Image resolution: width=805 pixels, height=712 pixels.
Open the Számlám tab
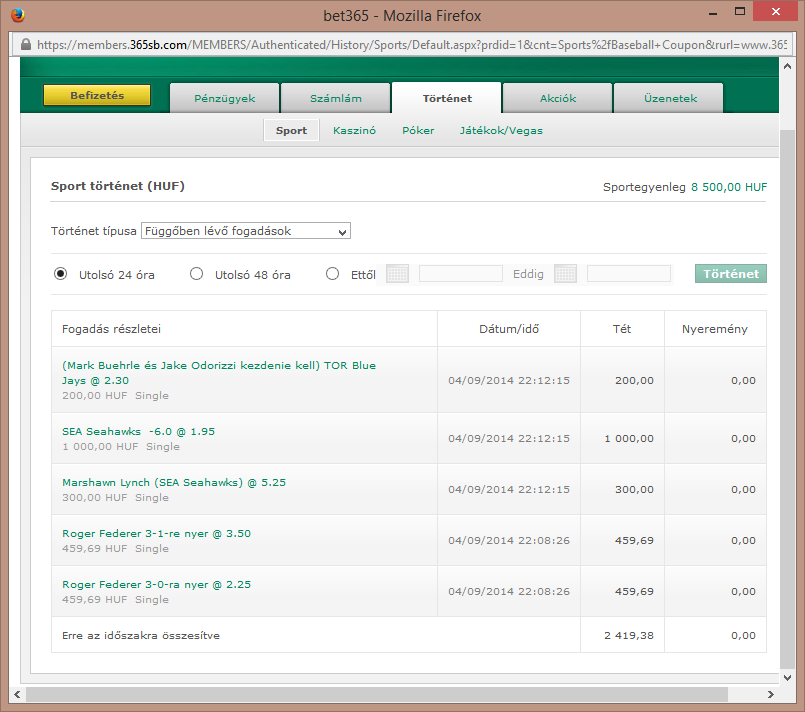click(336, 98)
